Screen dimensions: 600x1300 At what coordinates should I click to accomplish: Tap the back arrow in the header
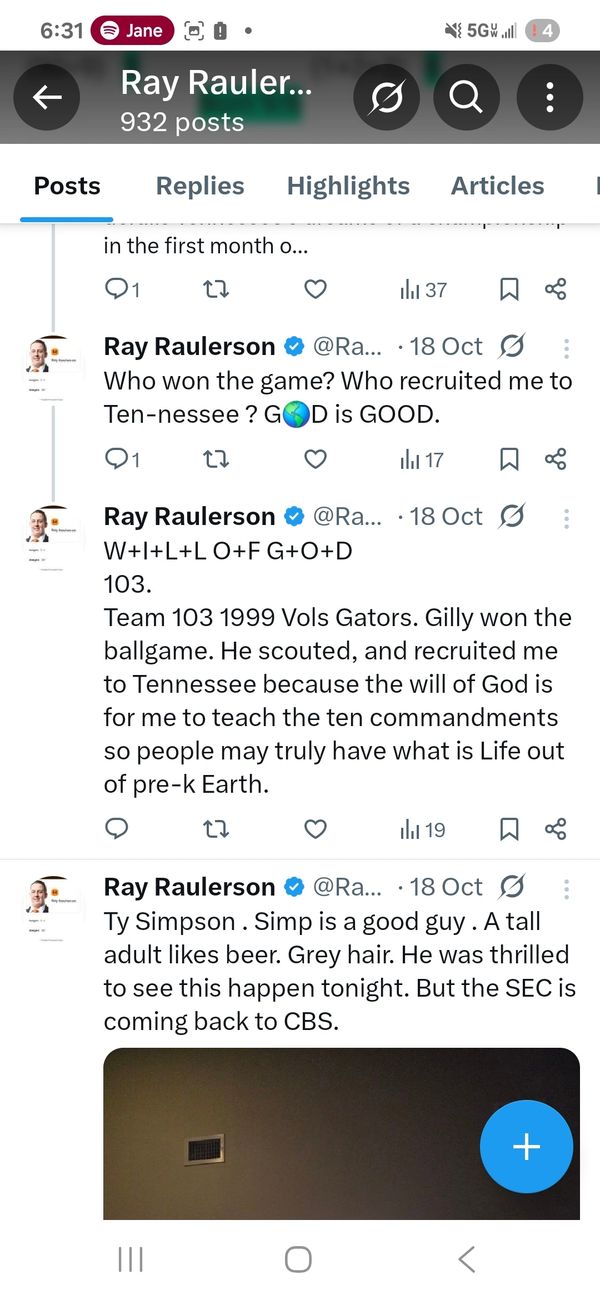47,97
